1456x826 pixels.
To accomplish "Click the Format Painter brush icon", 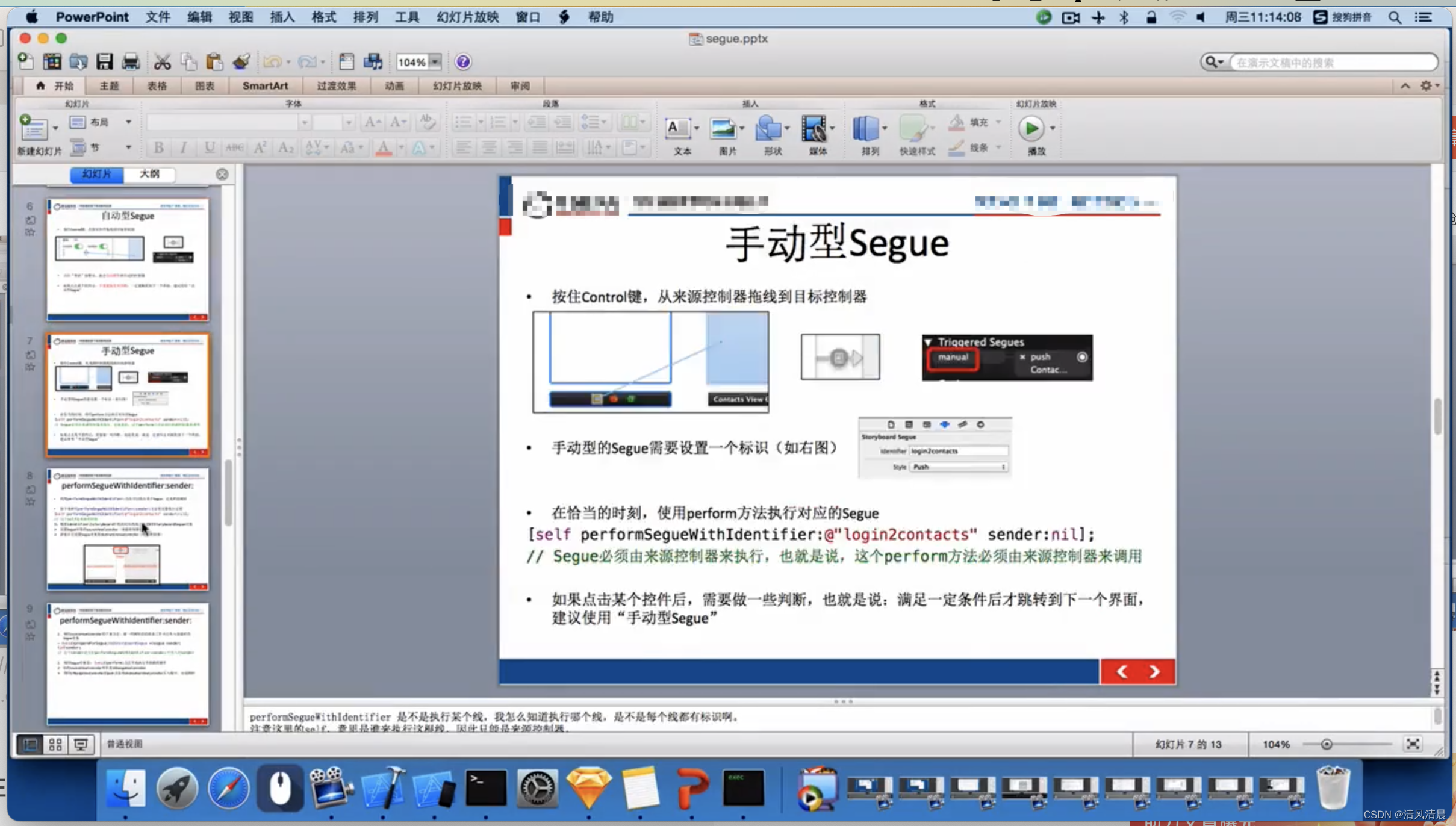I will point(241,61).
